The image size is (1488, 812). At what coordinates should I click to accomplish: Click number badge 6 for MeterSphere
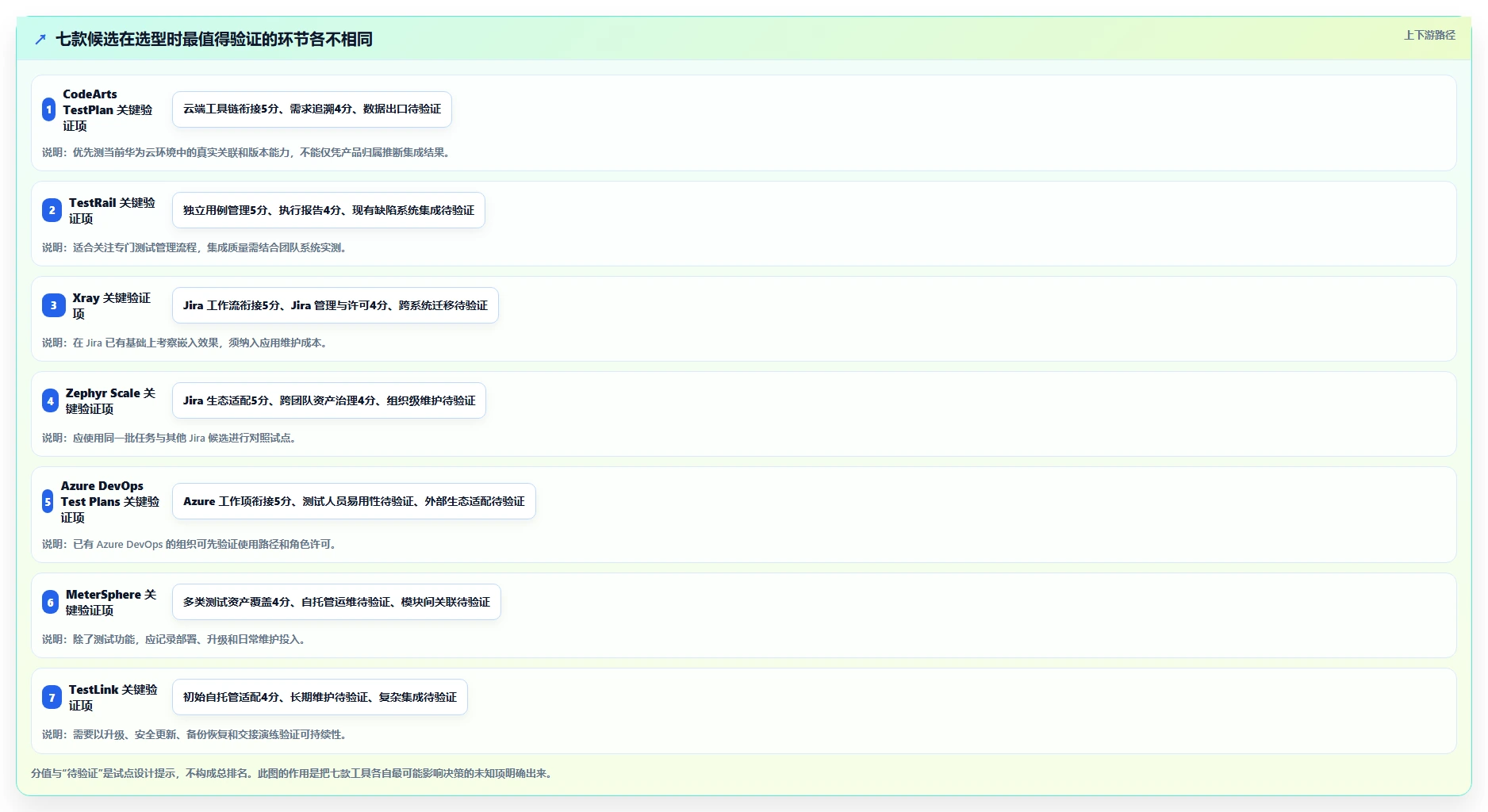click(50, 602)
